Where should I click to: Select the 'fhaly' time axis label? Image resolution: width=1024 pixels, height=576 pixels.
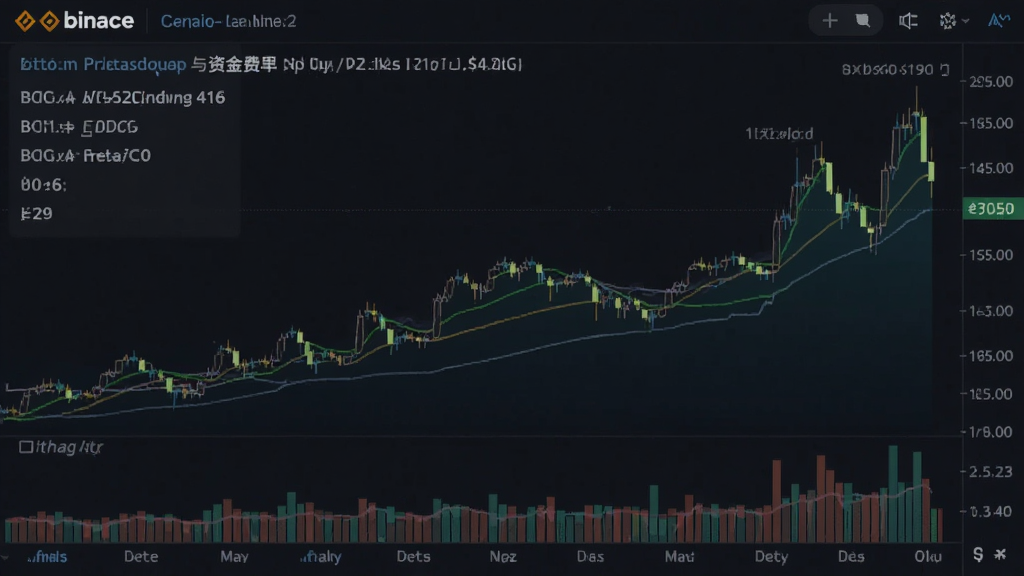[x=321, y=557]
